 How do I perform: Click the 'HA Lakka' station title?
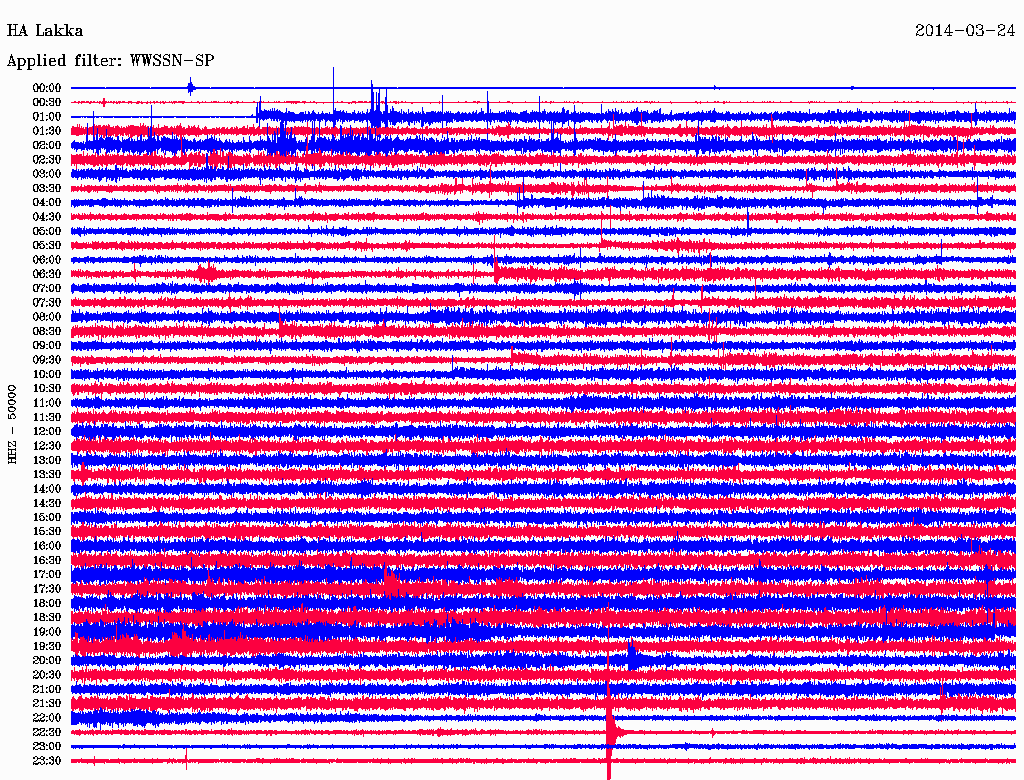tap(45, 31)
